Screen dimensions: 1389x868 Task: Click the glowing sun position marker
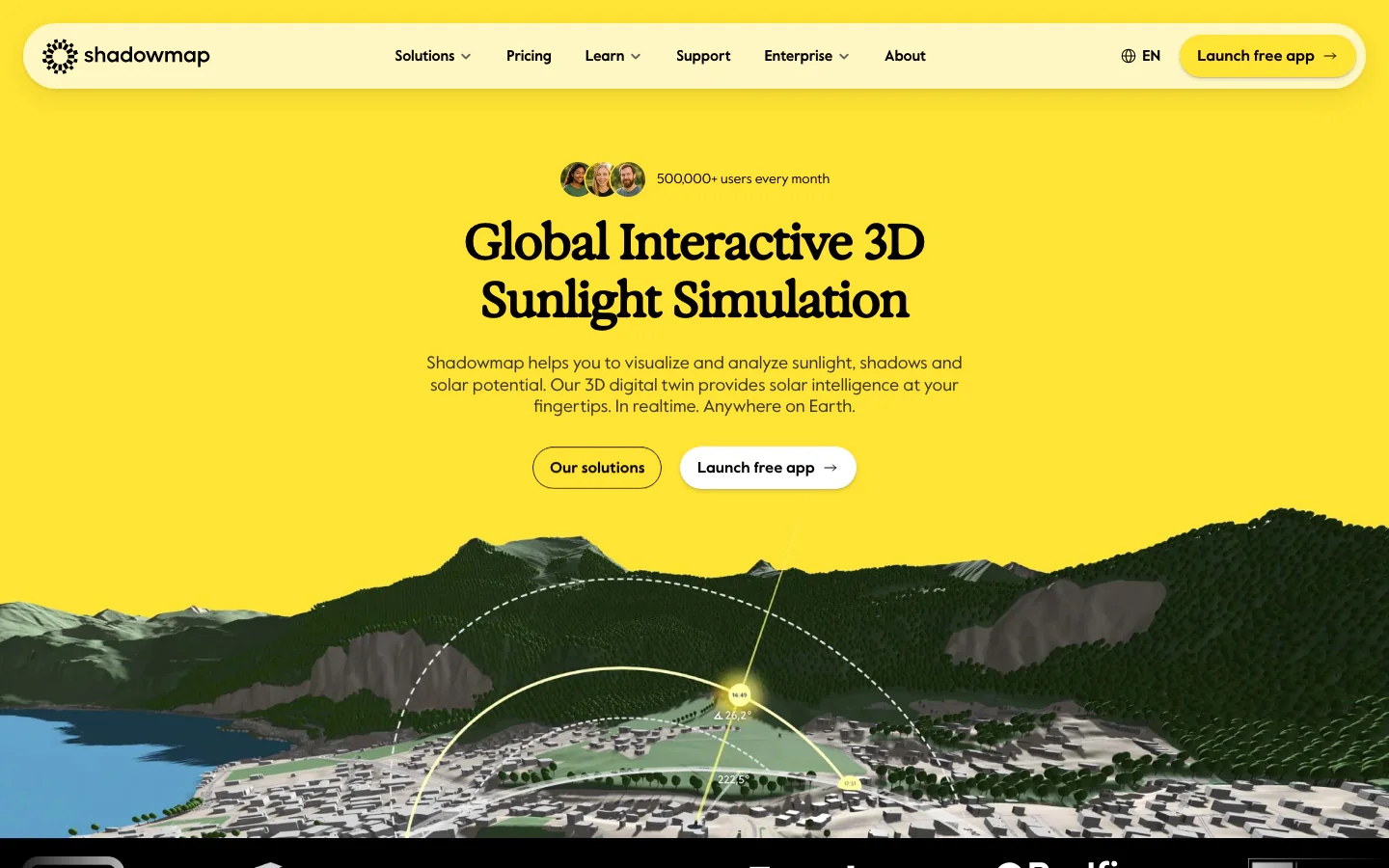click(x=739, y=694)
